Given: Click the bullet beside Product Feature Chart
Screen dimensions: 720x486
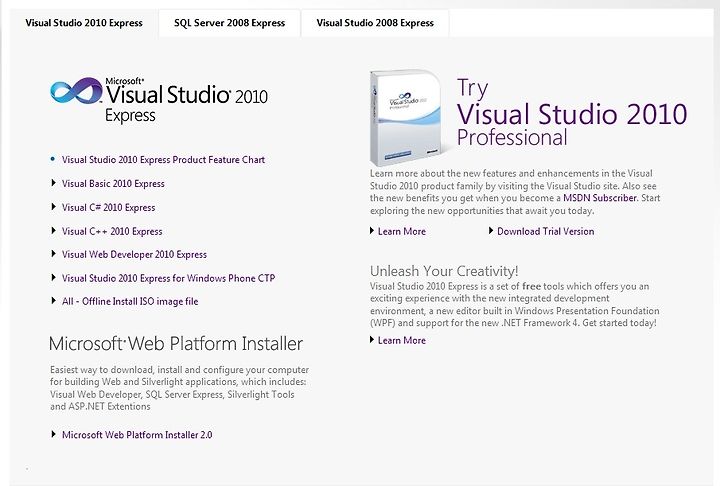Looking at the screenshot, I should click(x=53, y=159).
